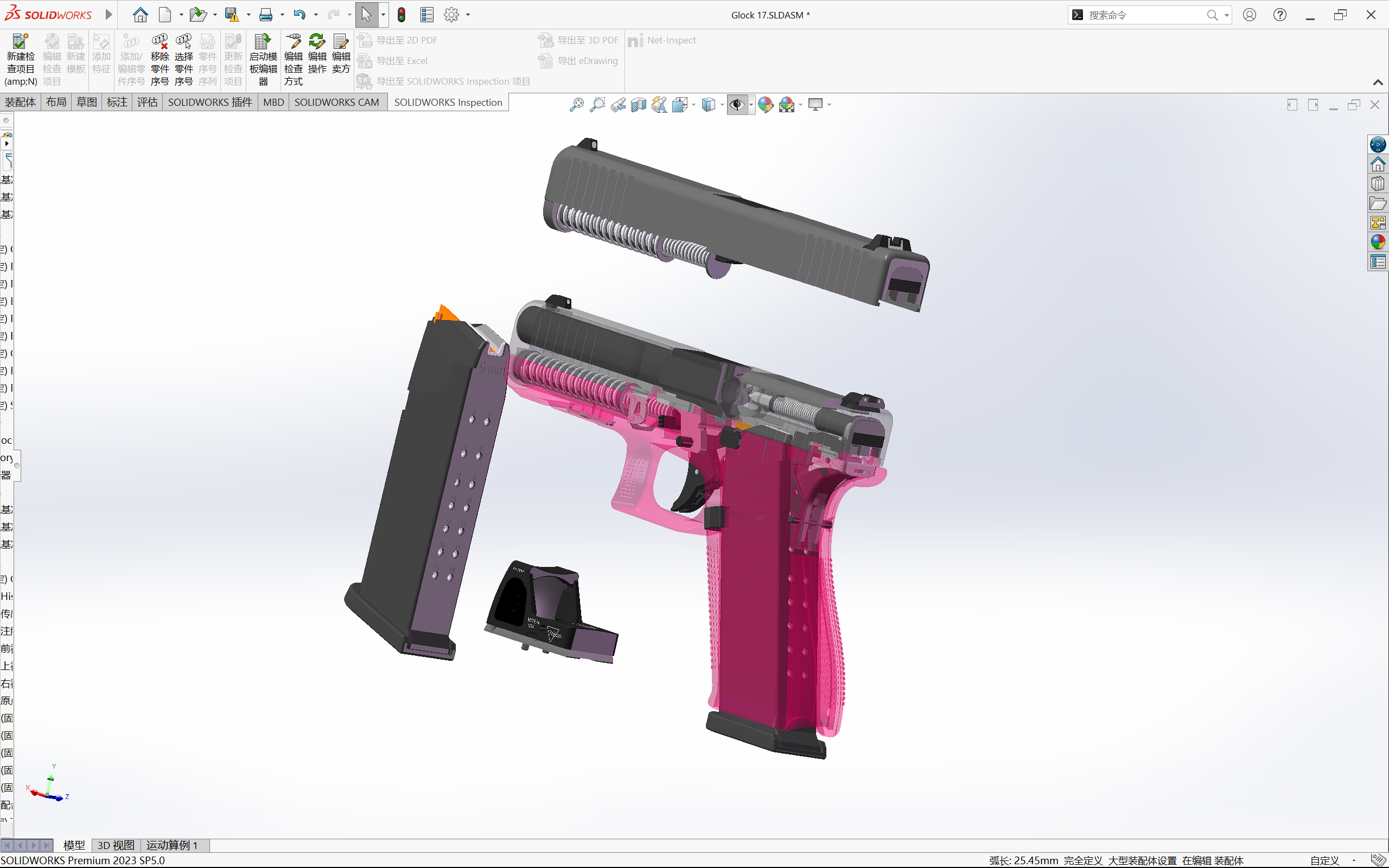
Task: Open user login account icon
Action: pos(1250,15)
